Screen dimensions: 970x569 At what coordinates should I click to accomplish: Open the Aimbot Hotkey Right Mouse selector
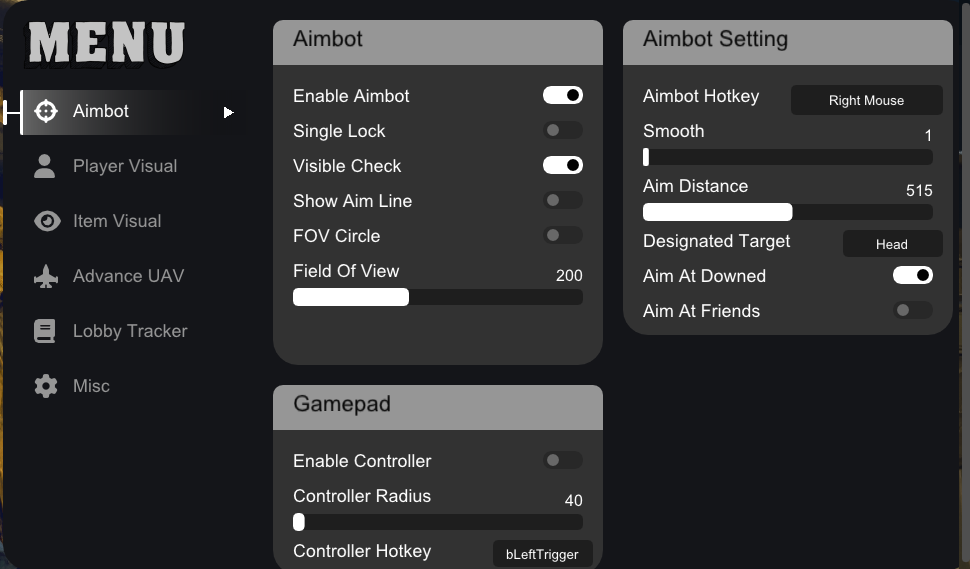(866, 100)
